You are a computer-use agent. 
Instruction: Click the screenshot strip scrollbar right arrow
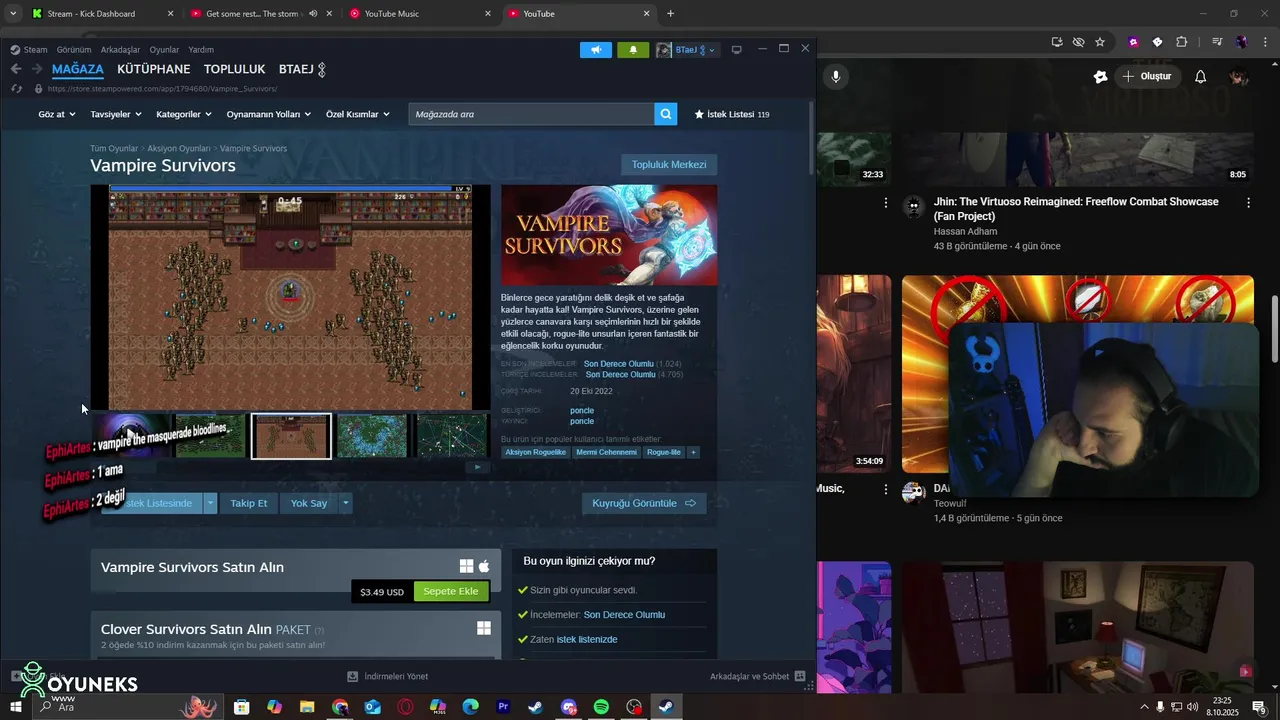[477, 467]
